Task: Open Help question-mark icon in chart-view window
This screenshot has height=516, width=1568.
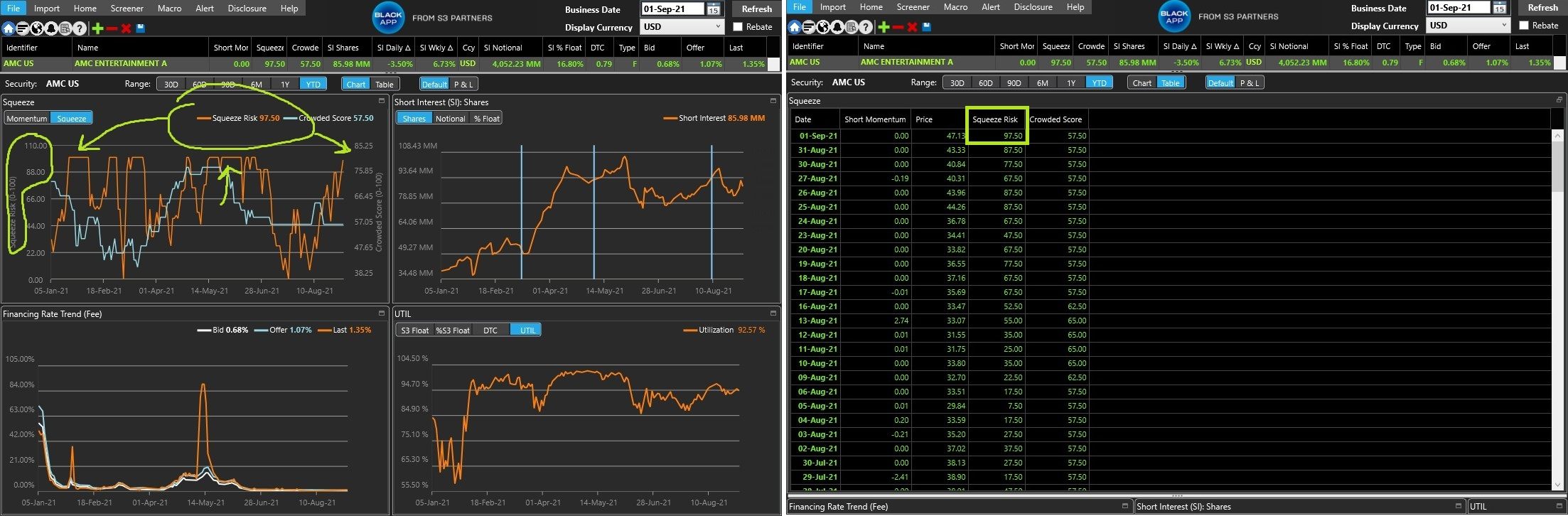Action: (x=80, y=28)
